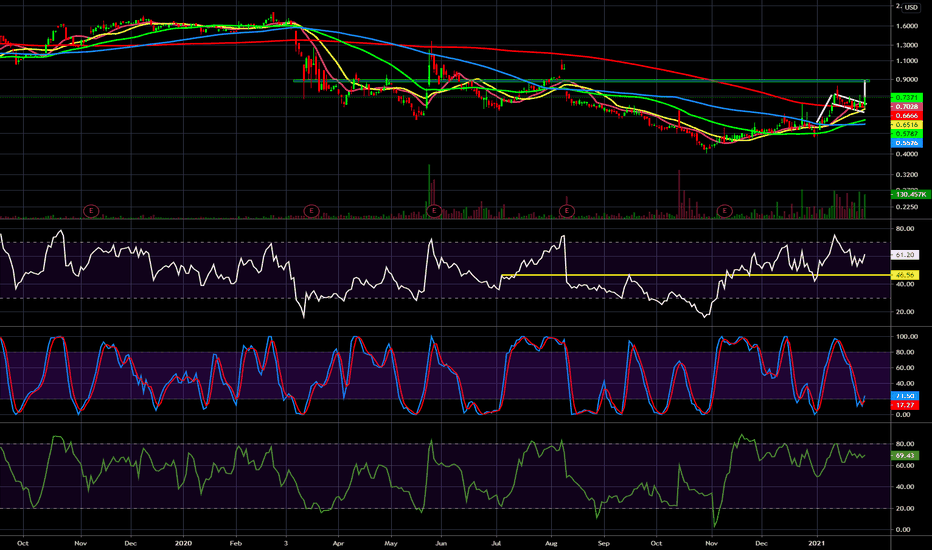
Task: Click the 100.00 stochastic axis label
Action: 906,337
